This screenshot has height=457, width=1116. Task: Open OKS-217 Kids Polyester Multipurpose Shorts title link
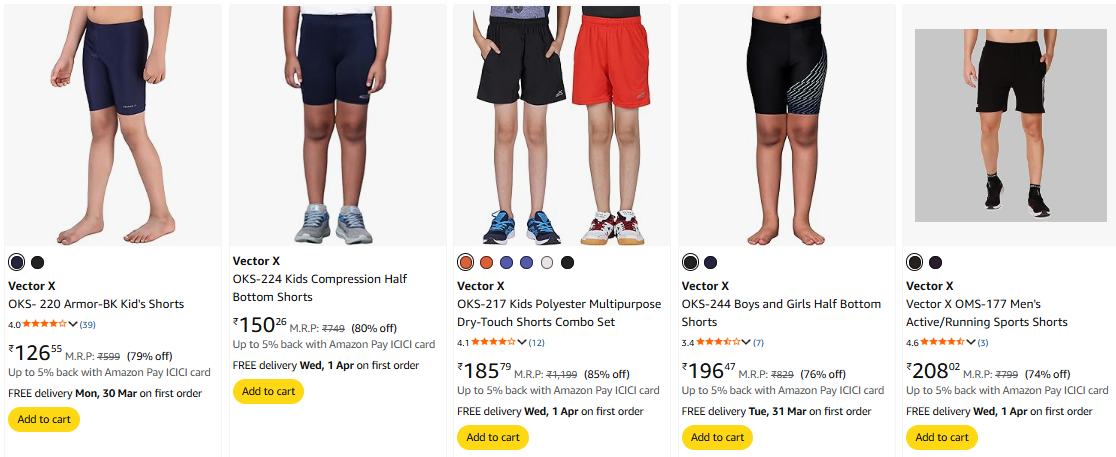coord(558,313)
